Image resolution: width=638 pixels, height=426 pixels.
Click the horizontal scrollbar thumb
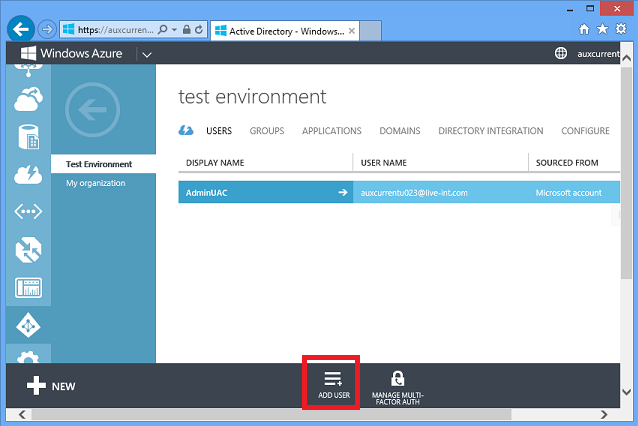(x=271, y=414)
